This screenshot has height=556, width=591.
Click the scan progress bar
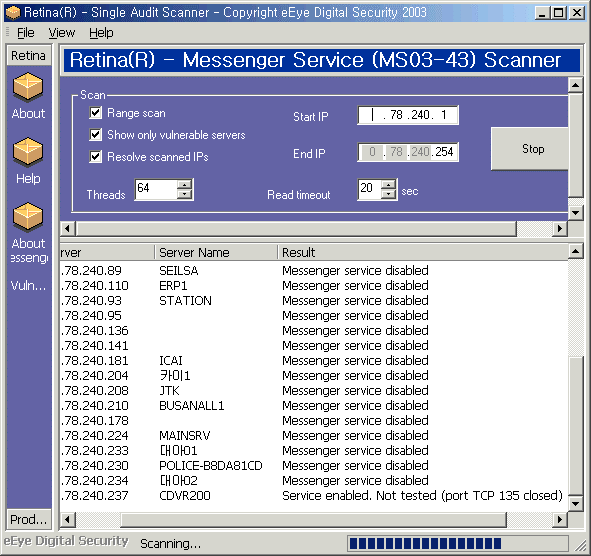pos(458,544)
